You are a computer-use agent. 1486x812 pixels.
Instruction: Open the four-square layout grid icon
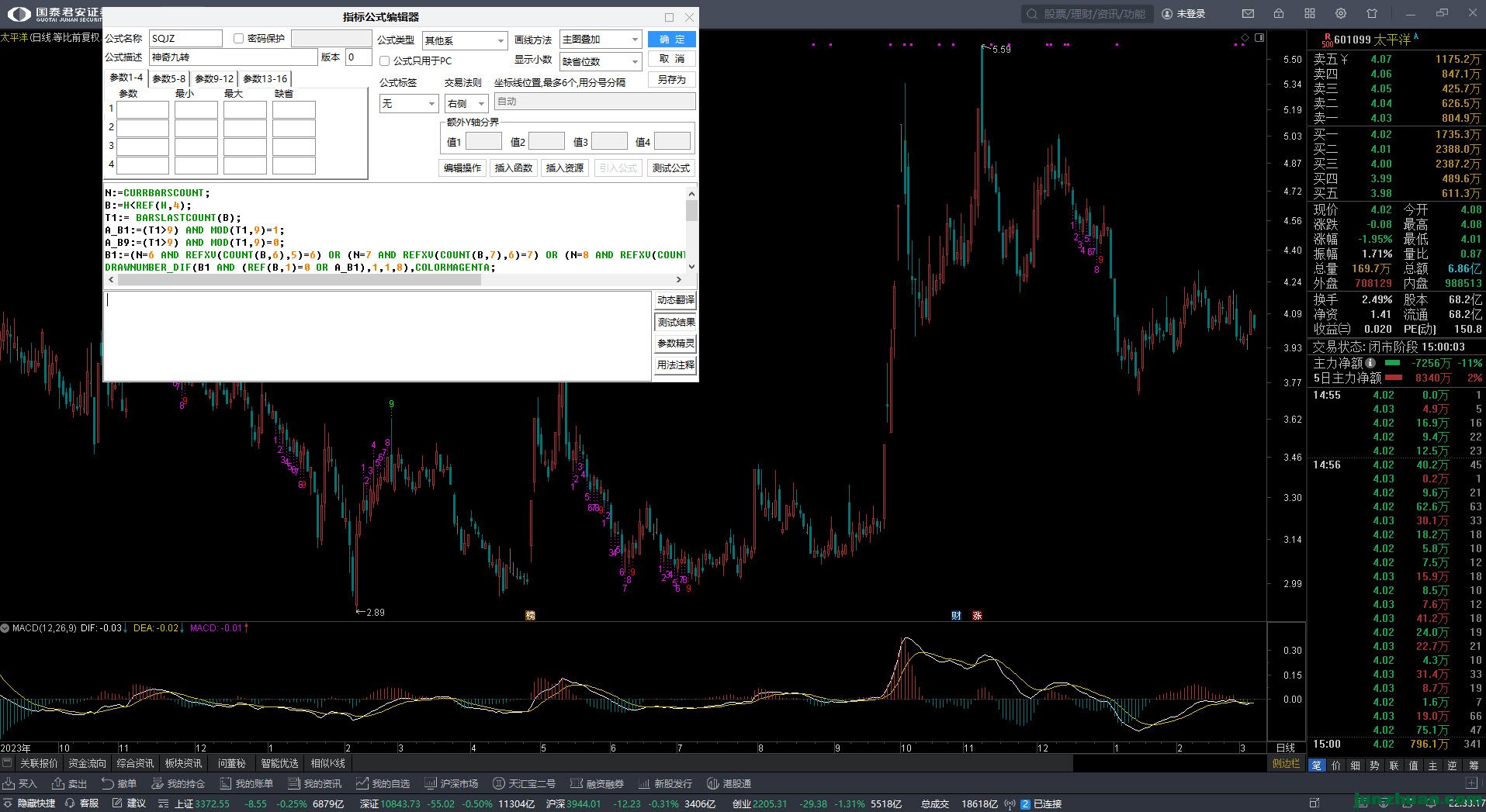pos(1310,14)
